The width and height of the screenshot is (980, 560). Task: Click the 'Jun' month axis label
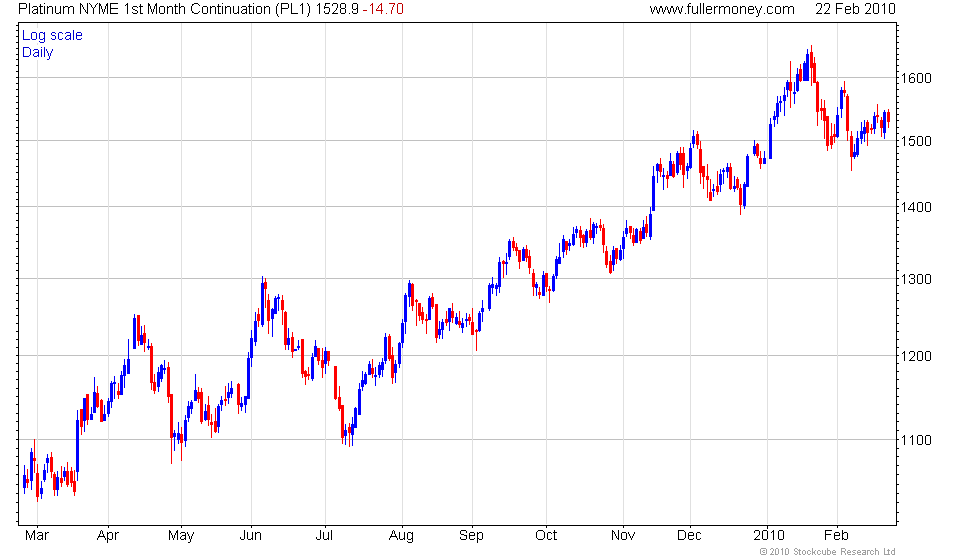[x=251, y=535]
